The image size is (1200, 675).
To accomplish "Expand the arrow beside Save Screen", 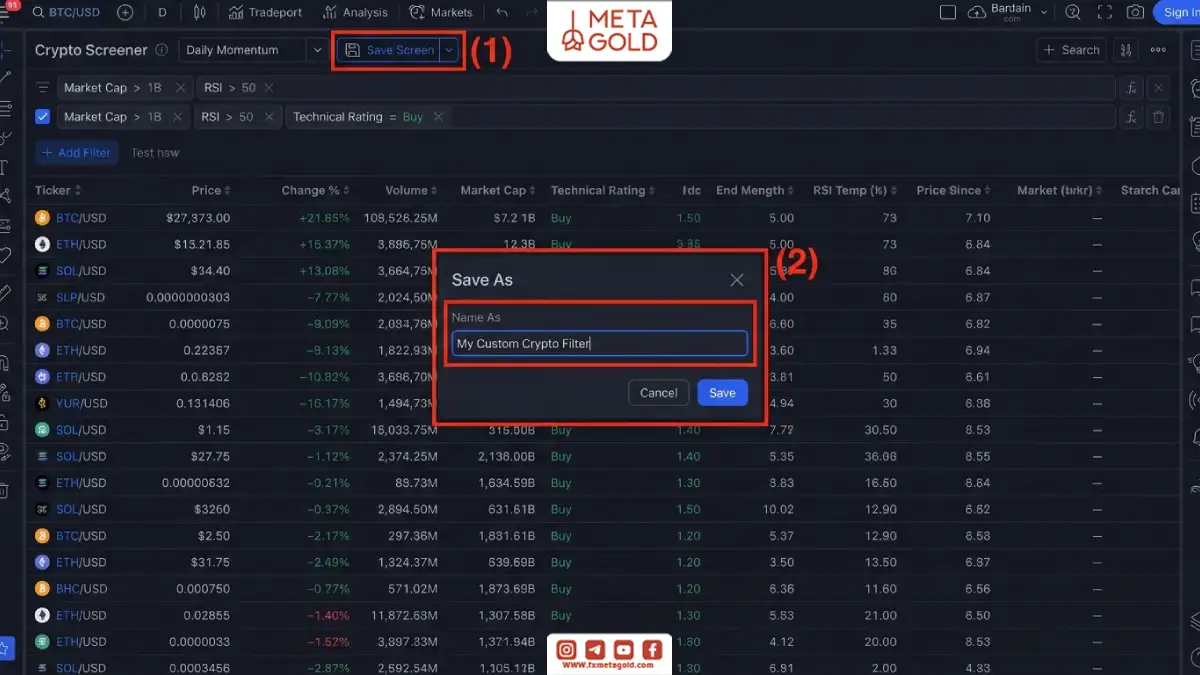I will [x=450, y=50].
